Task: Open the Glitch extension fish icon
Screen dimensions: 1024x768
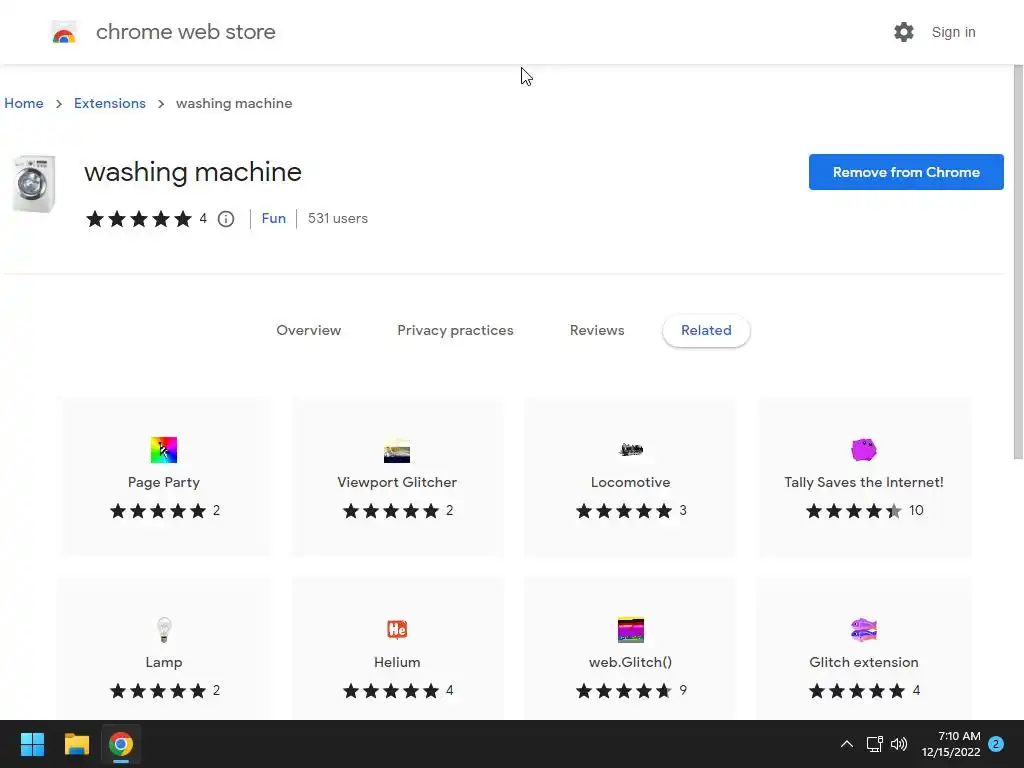Action: (864, 630)
